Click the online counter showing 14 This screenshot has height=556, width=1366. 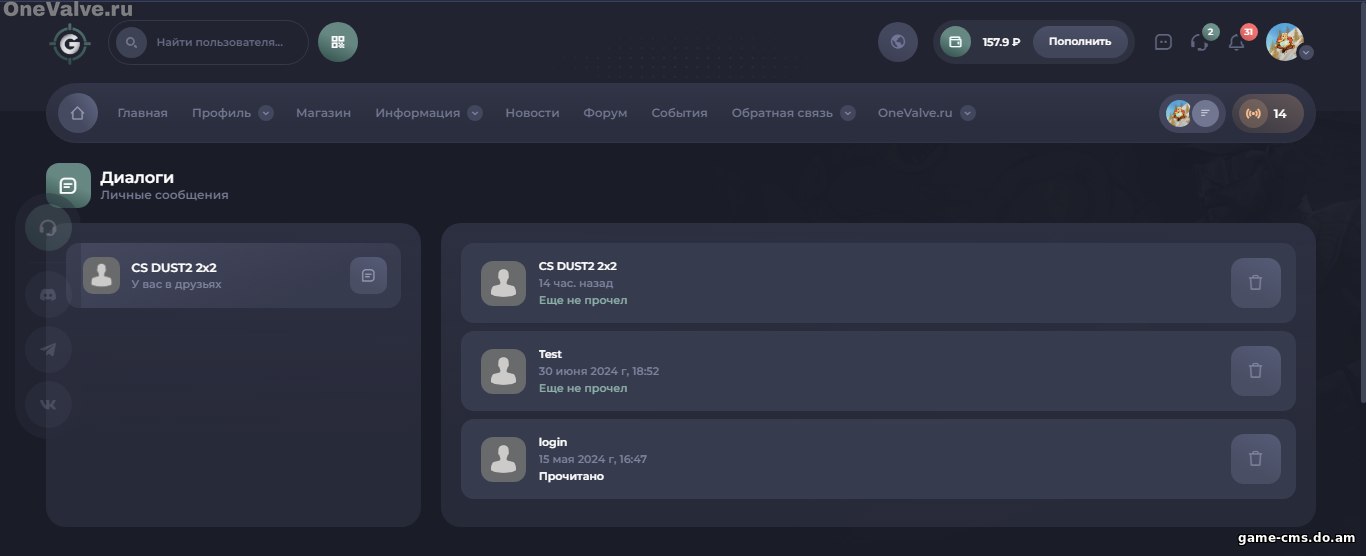pyautogui.click(x=1267, y=113)
